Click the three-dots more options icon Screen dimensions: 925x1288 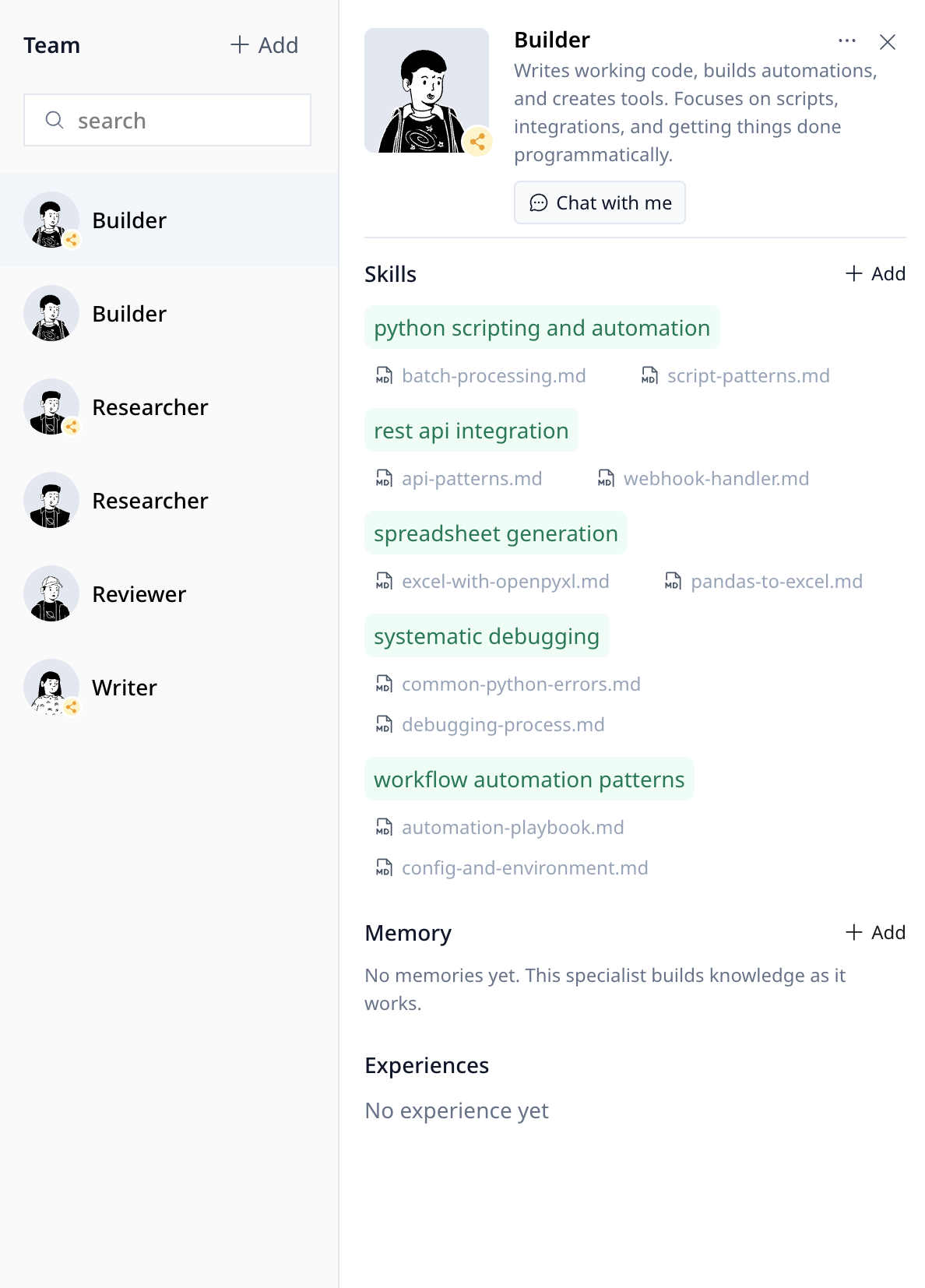pos(847,41)
